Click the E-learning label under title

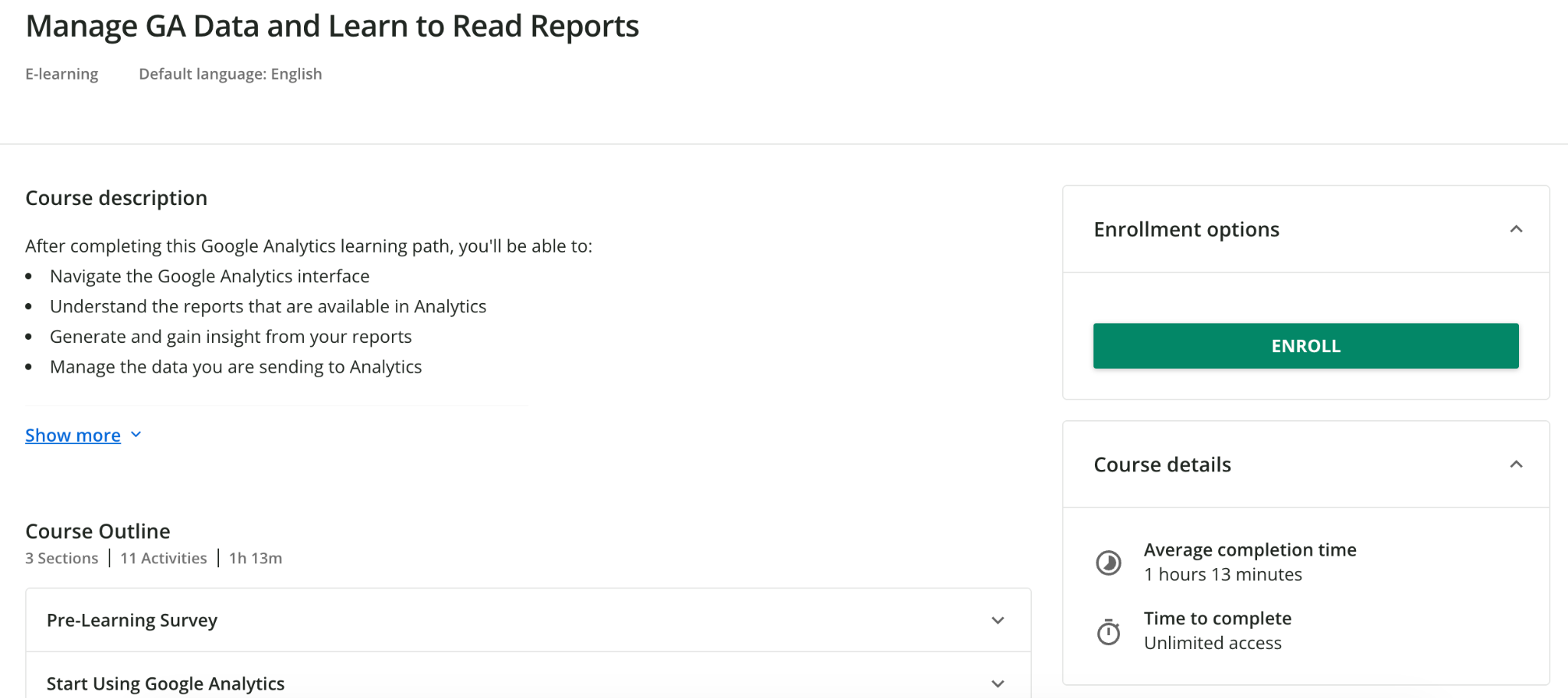(x=62, y=74)
